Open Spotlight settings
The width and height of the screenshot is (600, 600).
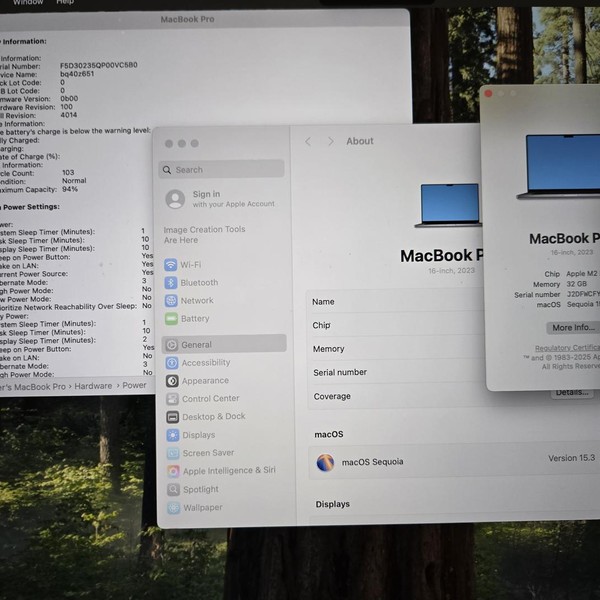200,489
